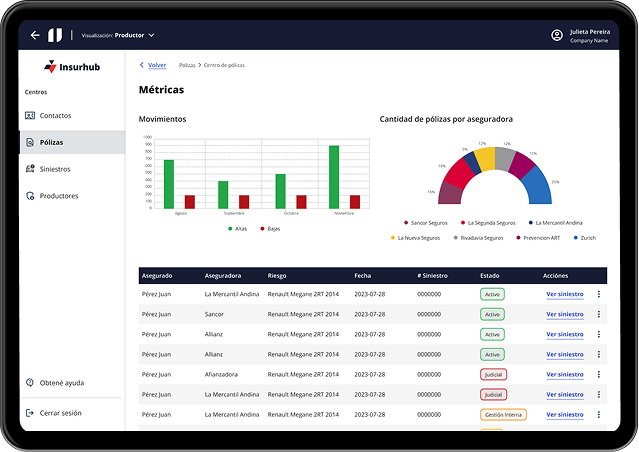Open actions menu for Sancor row
The height and width of the screenshot is (452, 639).
(x=599, y=314)
